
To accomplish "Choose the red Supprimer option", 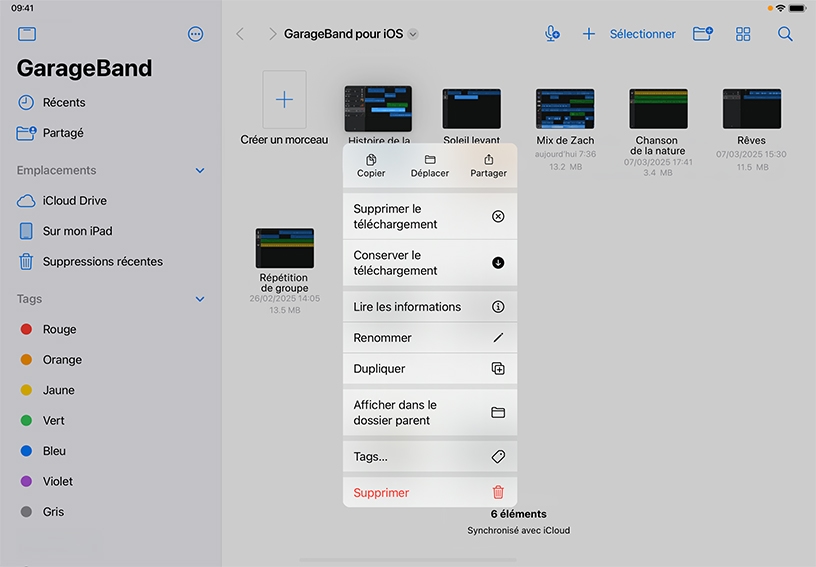I will 430,492.
